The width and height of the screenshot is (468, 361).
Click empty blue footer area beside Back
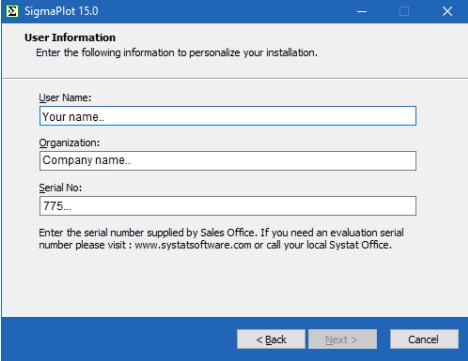click(117, 339)
